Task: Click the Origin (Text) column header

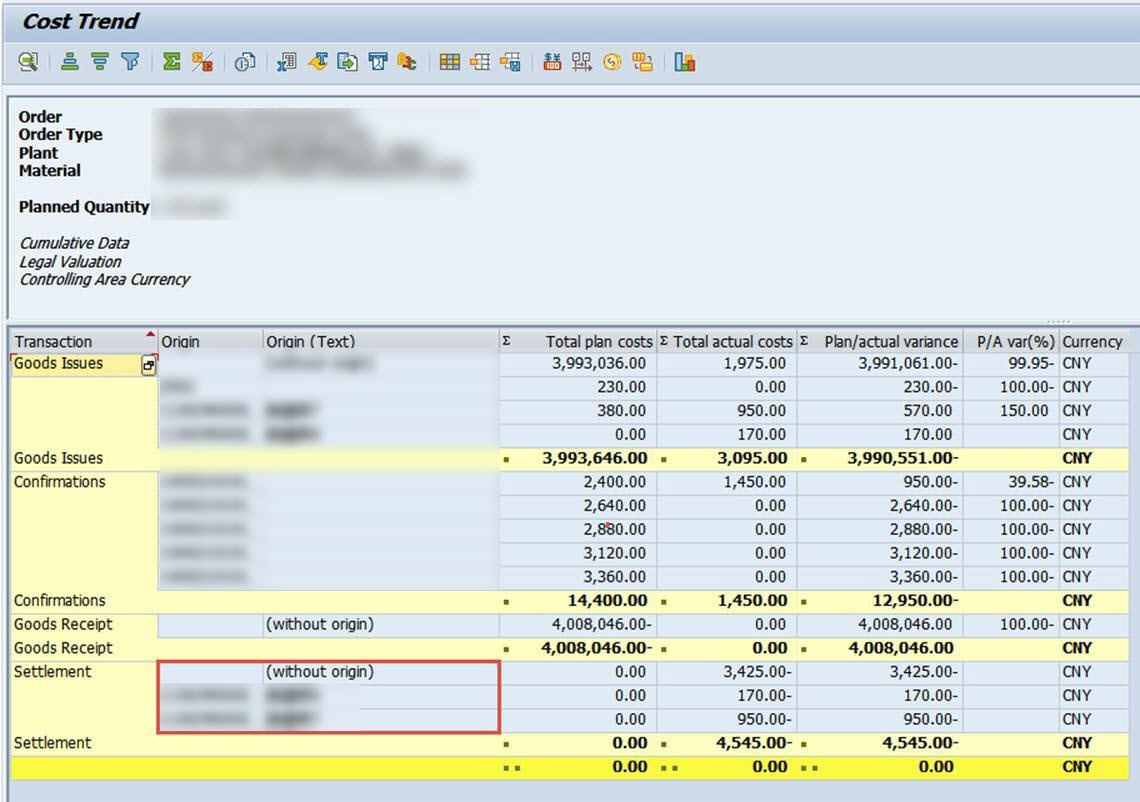Action: point(381,341)
